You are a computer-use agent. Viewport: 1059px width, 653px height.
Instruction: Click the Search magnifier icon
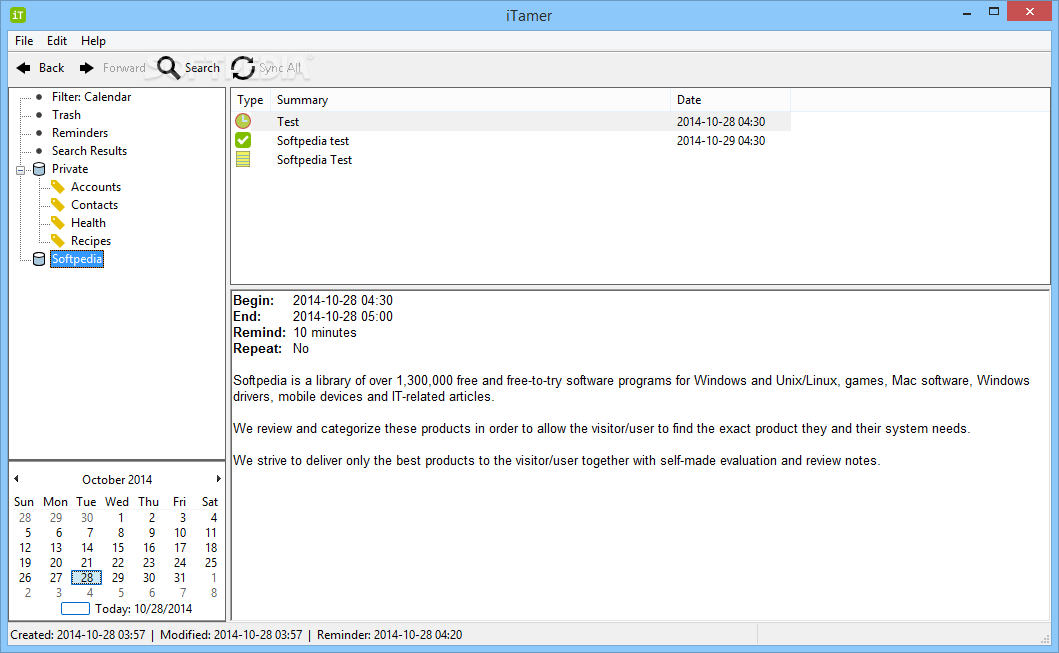[169, 68]
